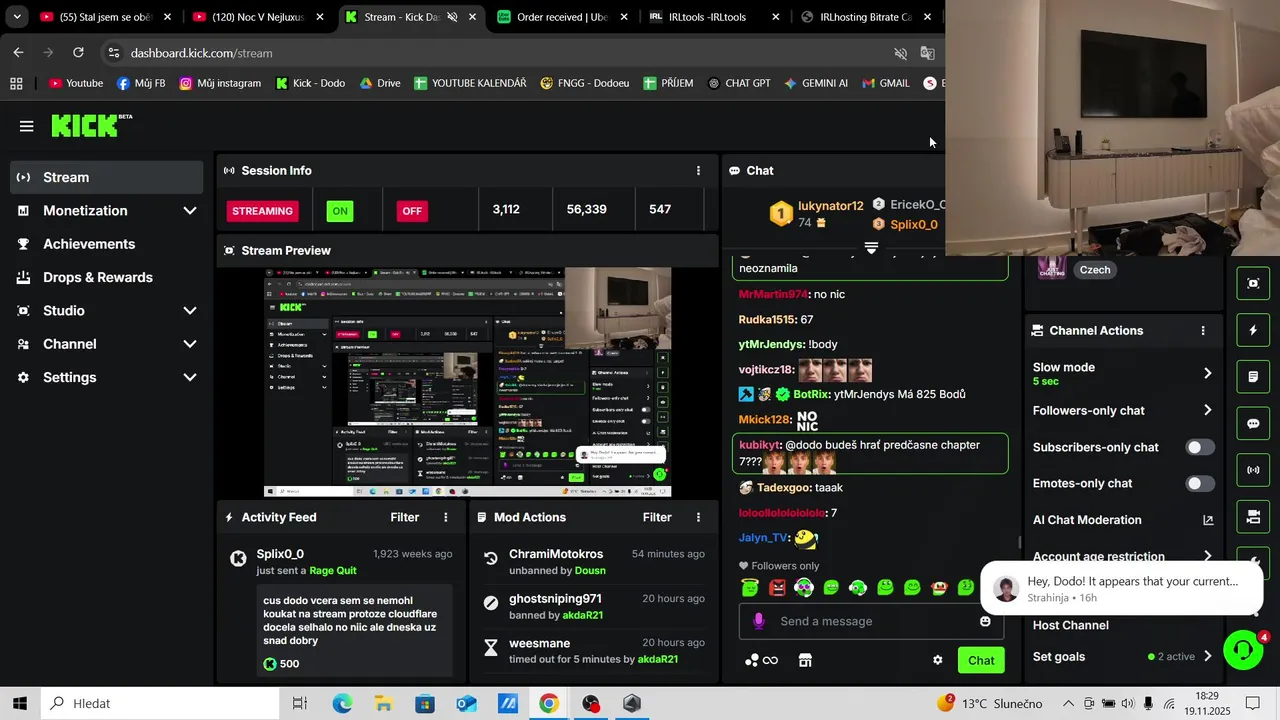Collapse the chat leaderboard with arrow icon
1280x720 pixels.
[871, 247]
